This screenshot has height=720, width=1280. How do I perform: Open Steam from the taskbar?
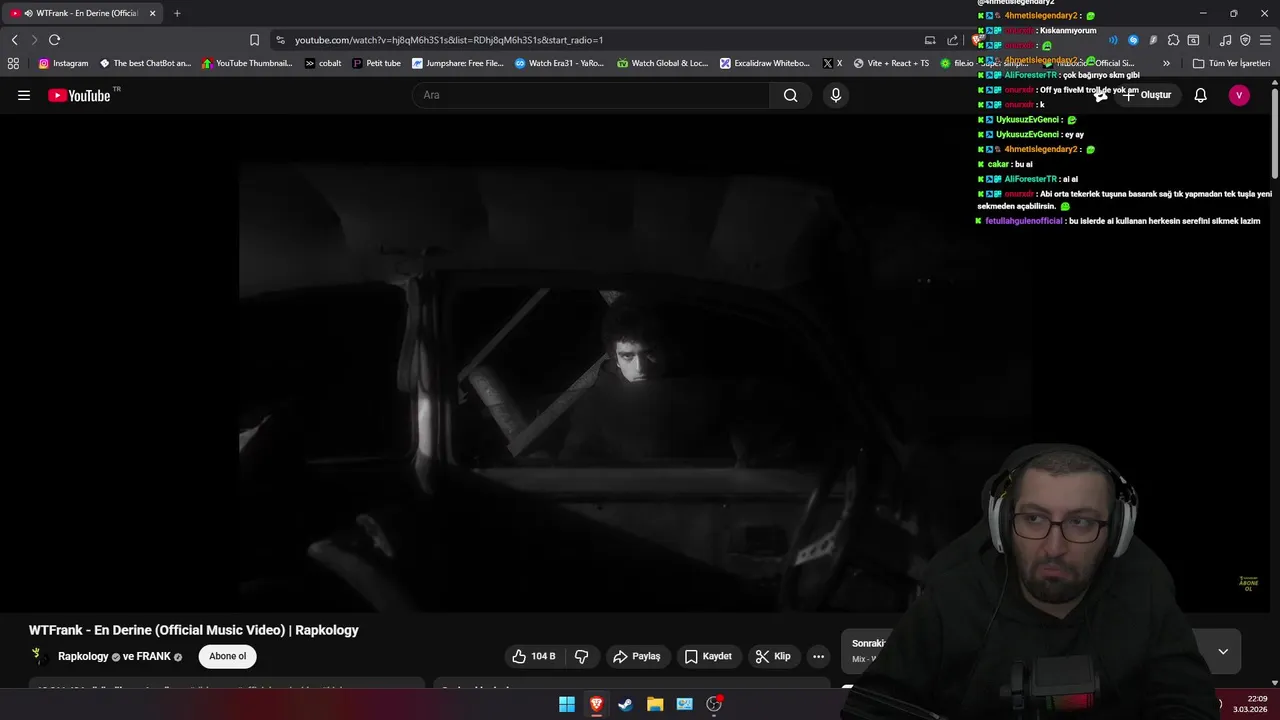coord(625,704)
